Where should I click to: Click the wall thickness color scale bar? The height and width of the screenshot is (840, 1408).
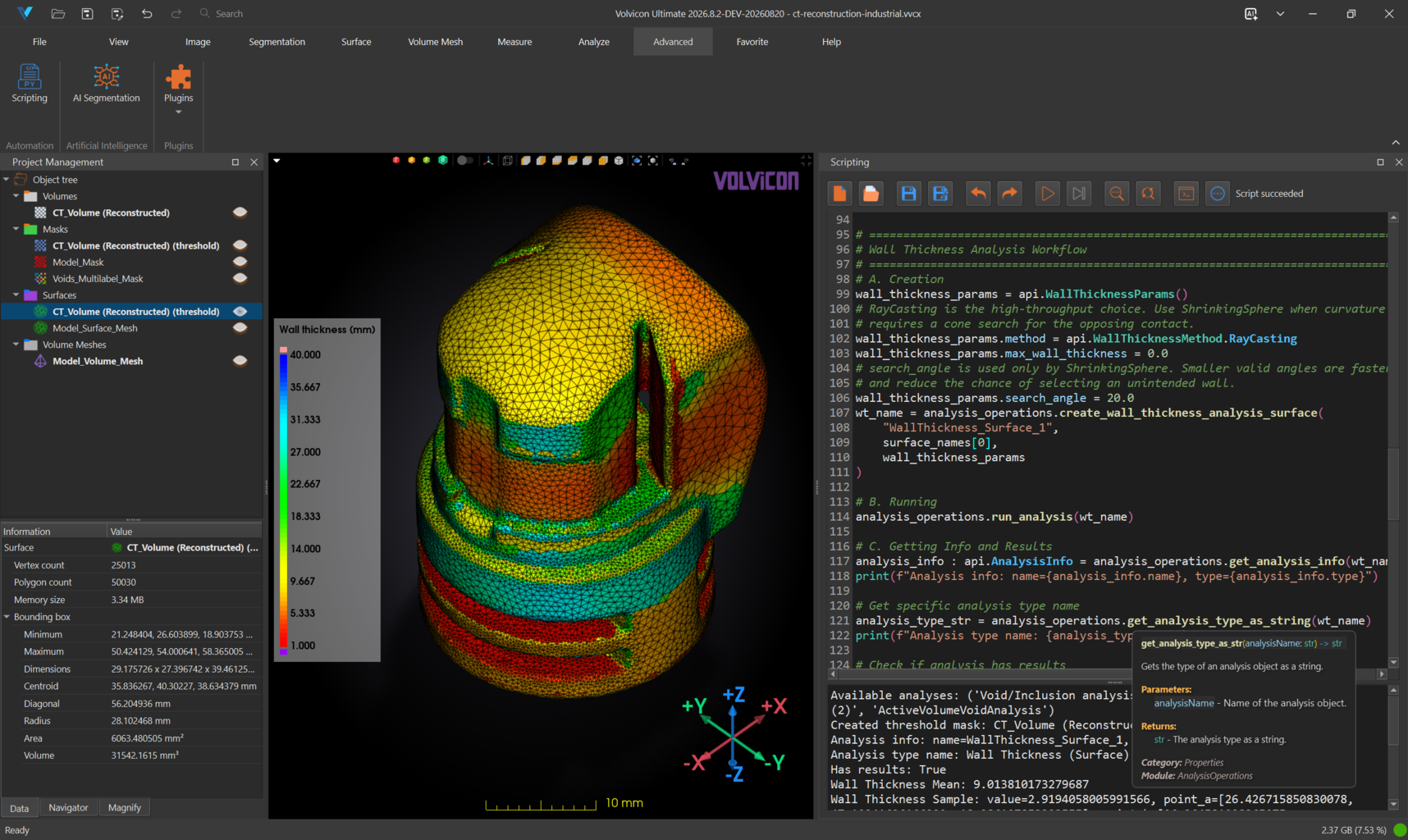pyautogui.click(x=283, y=500)
